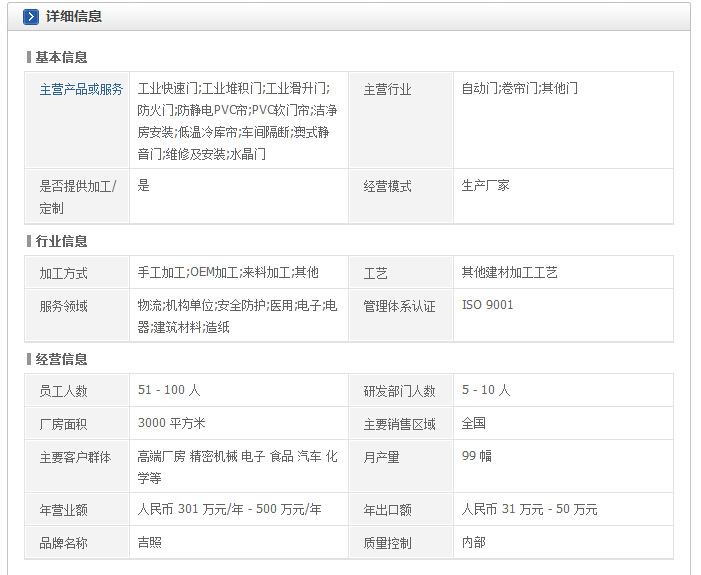The image size is (701, 575).
Task: Click the 经营模式 label
Action: click(x=387, y=186)
